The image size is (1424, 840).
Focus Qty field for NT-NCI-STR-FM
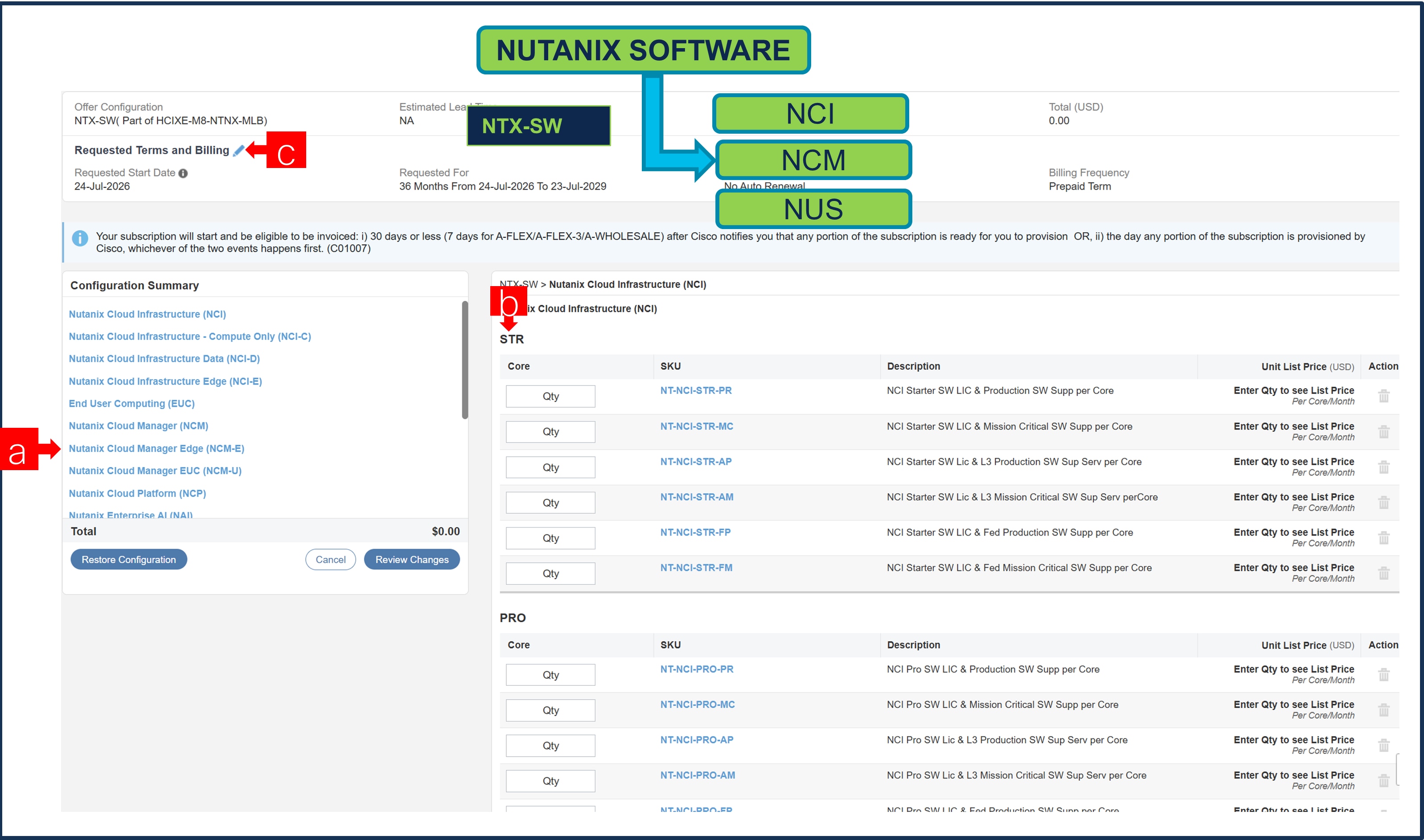pyautogui.click(x=550, y=574)
